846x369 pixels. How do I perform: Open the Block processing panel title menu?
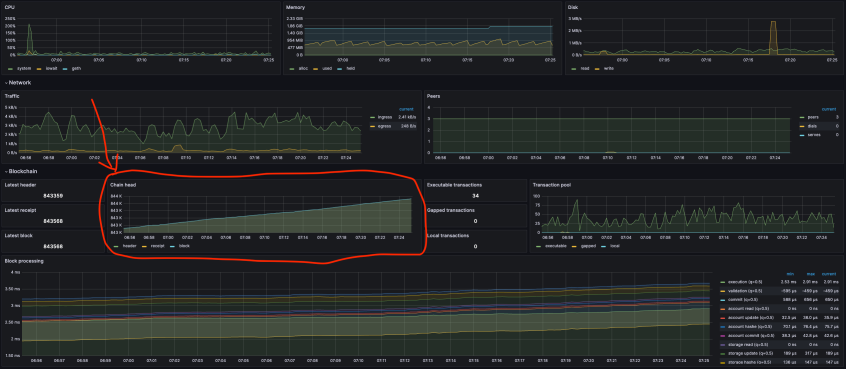[x=24, y=261]
